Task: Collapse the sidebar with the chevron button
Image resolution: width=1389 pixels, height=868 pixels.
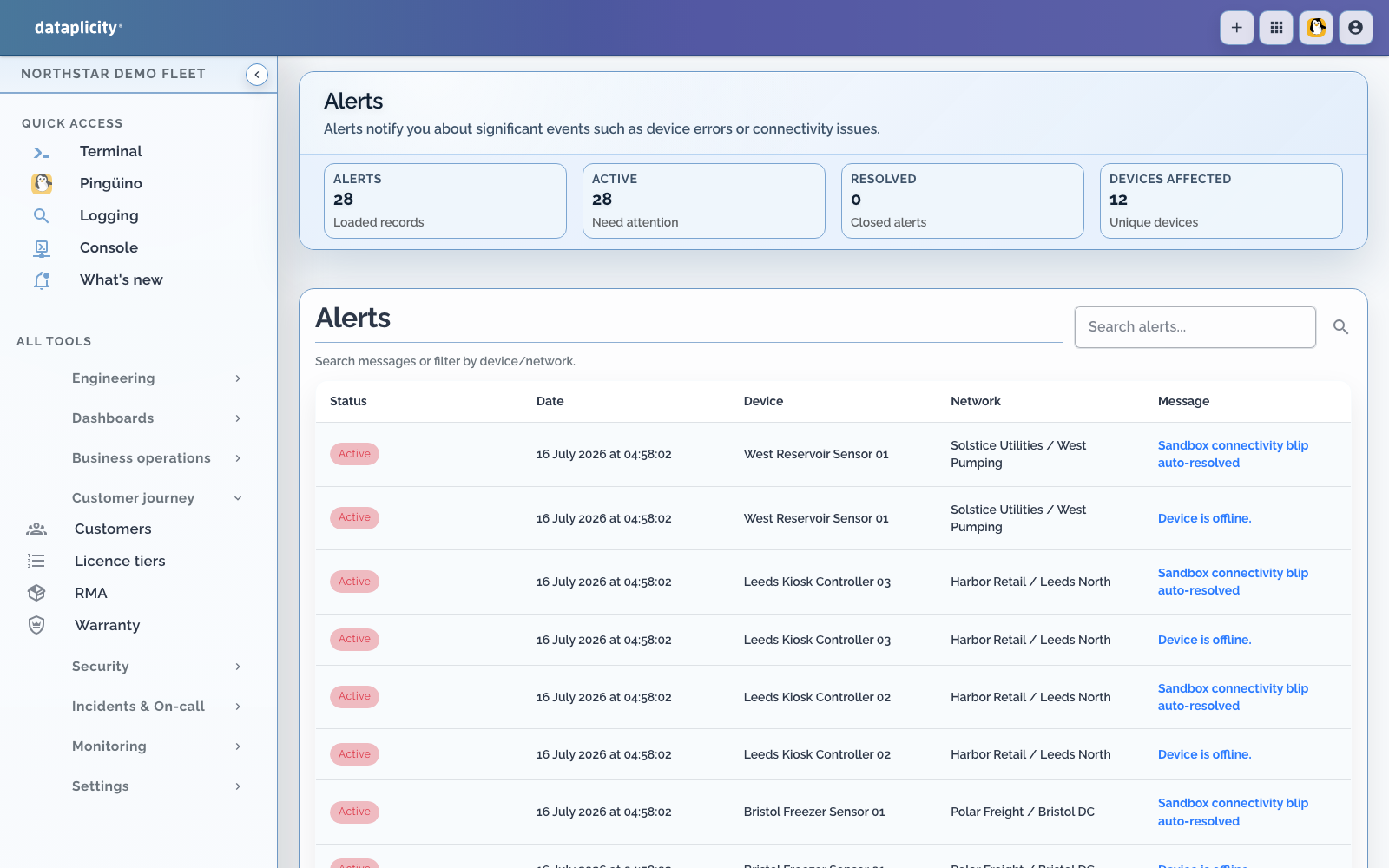Action: pyautogui.click(x=257, y=75)
